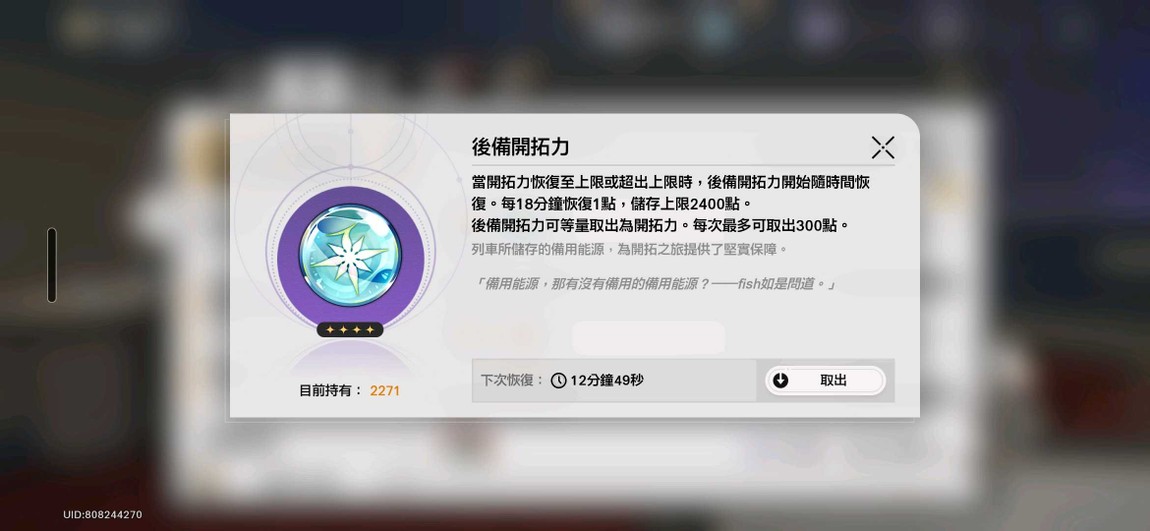Screen dimensions: 1150x531
Task: Click the gray 列車所儲存的備用能源 lore text
Action: point(630,249)
